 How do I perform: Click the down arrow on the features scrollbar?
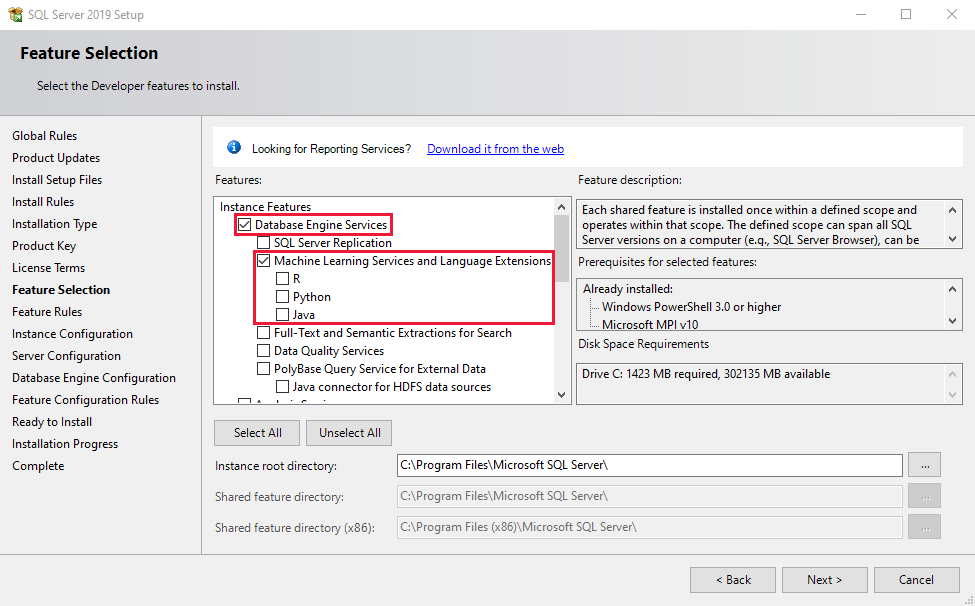tap(561, 392)
